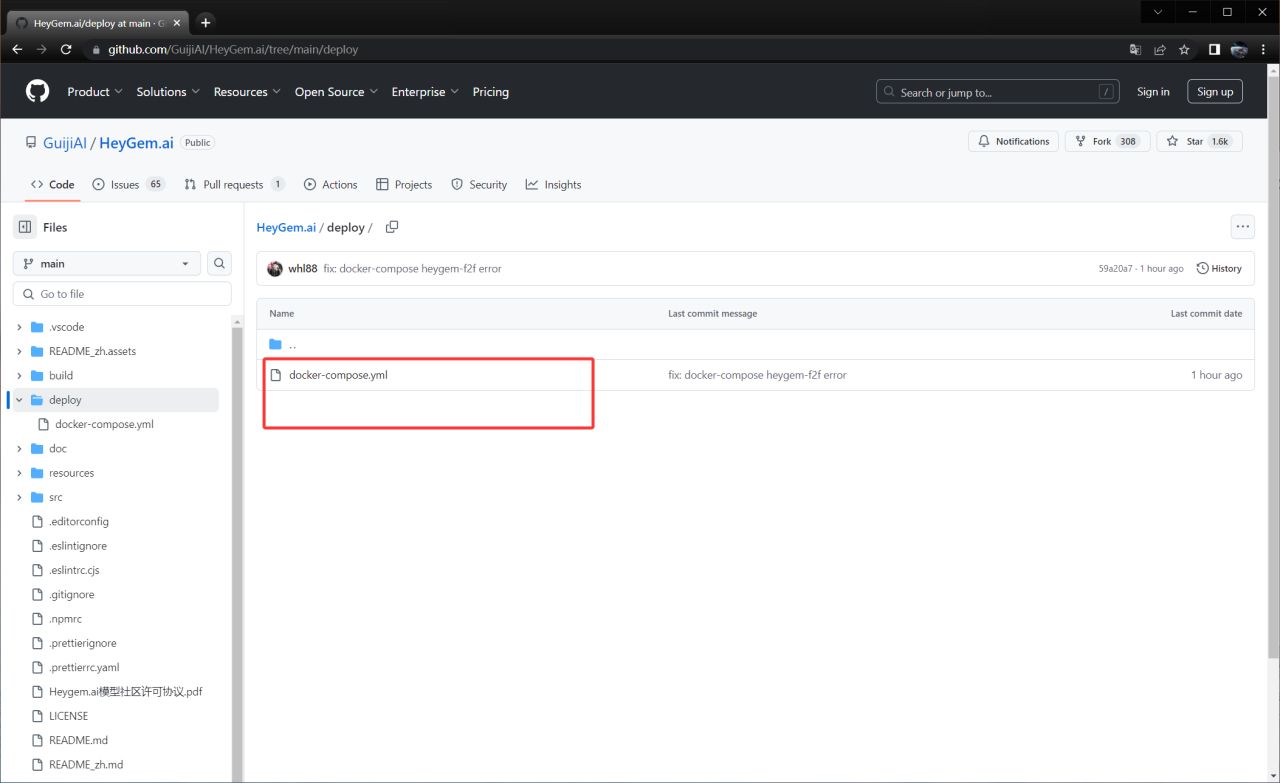Open Enterprise dropdown menu
The width and height of the screenshot is (1280, 783).
tap(425, 91)
